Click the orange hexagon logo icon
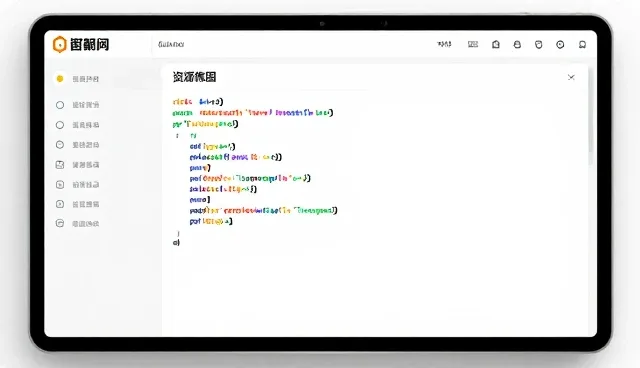Viewport: 640px width, 368px height. tap(59, 44)
